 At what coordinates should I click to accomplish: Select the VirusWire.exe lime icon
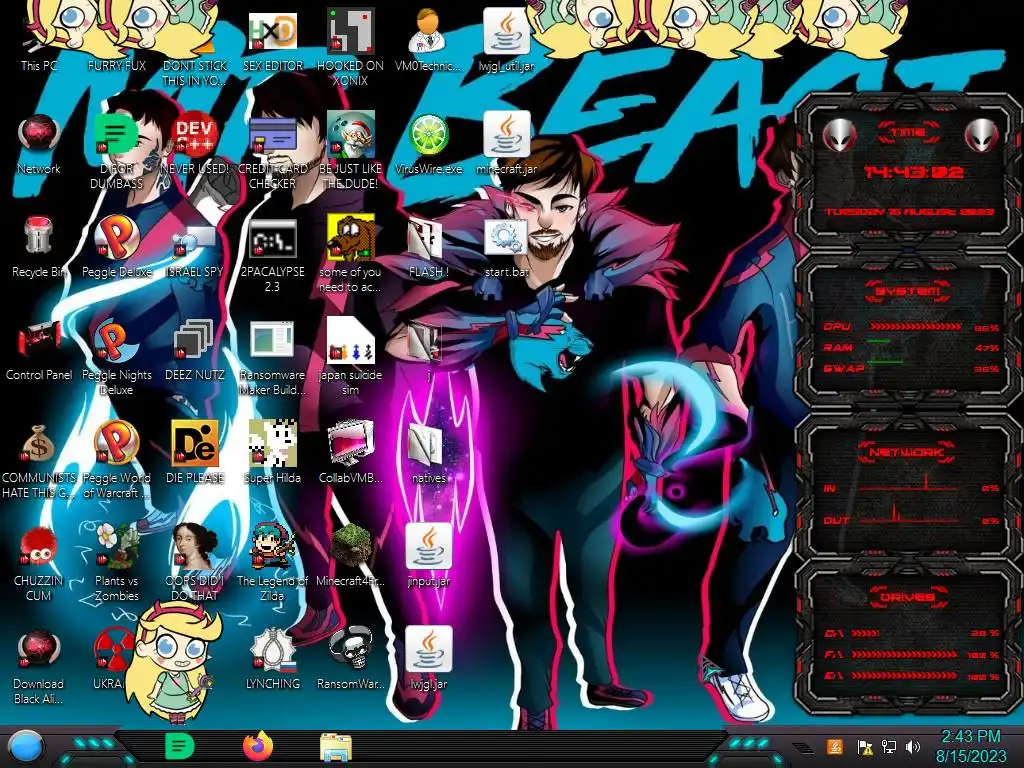coord(428,144)
